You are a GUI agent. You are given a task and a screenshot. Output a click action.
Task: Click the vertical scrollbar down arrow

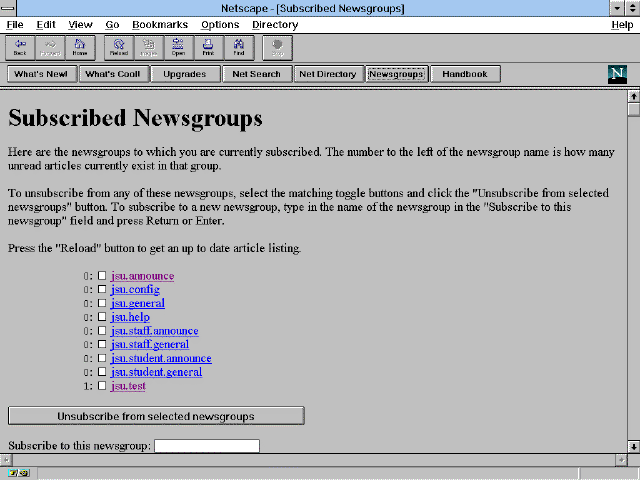pos(633,447)
